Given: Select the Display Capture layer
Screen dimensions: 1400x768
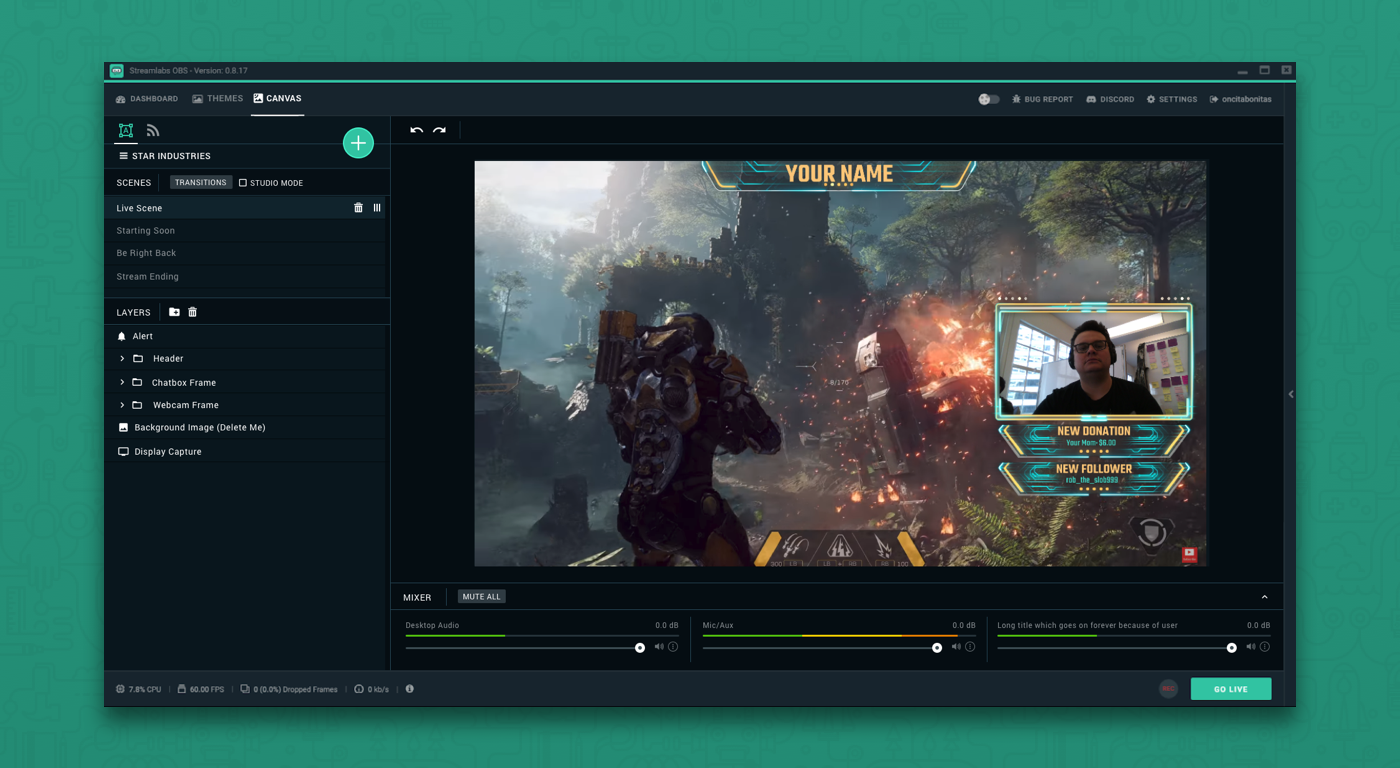Looking at the screenshot, I should click(245, 452).
